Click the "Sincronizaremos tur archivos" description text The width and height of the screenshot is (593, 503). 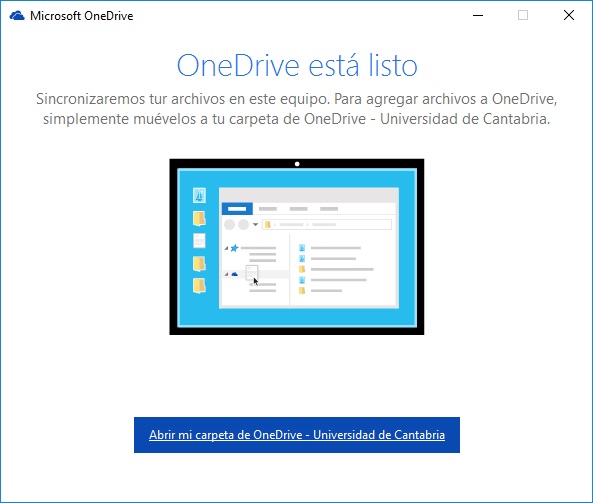296,109
